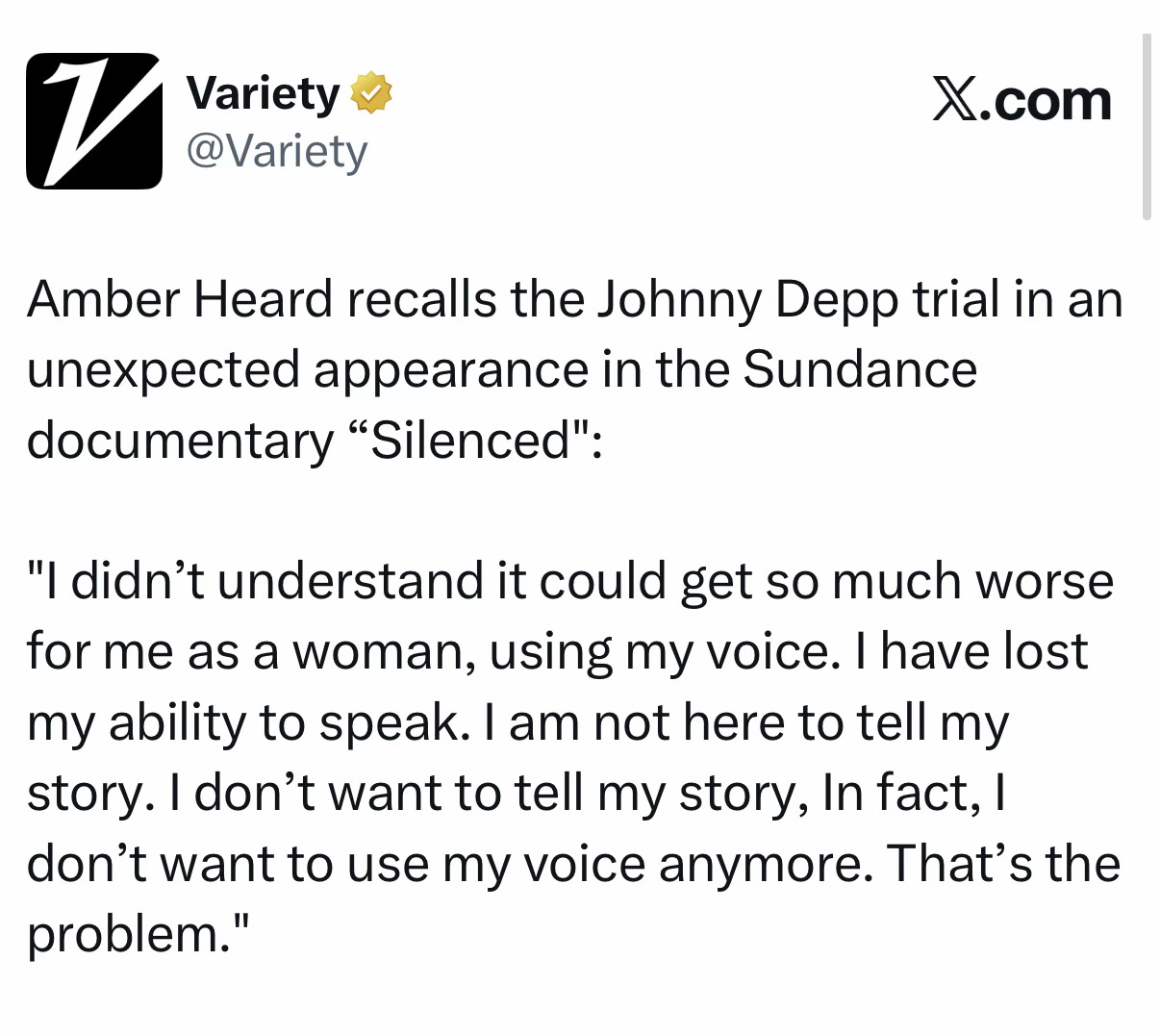Click the vertical scrollbar on right edge
The image size is (1160, 1036).
click(x=1146, y=127)
